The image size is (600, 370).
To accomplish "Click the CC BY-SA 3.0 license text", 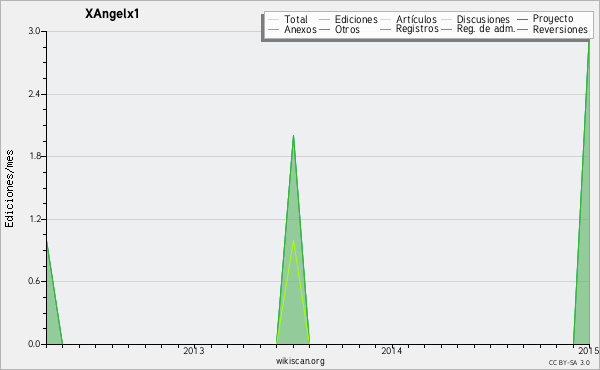I will click(569, 363).
